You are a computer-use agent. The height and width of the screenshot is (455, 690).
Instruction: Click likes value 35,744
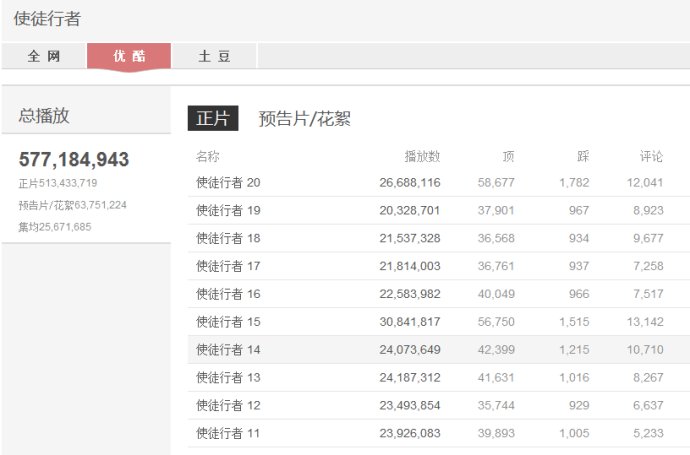click(x=496, y=405)
